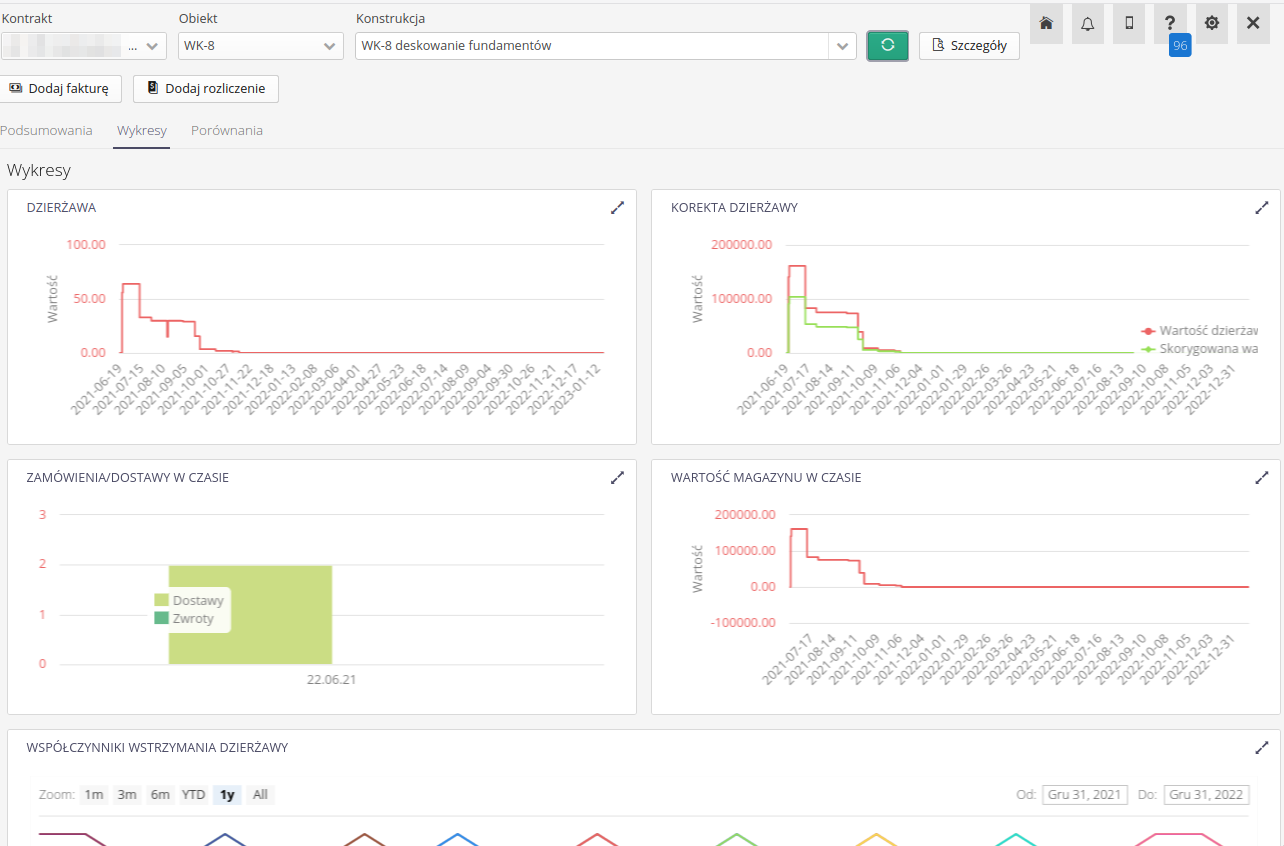Switch to the Porównania tab
1284x846 pixels.
click(x=227, y=130)
